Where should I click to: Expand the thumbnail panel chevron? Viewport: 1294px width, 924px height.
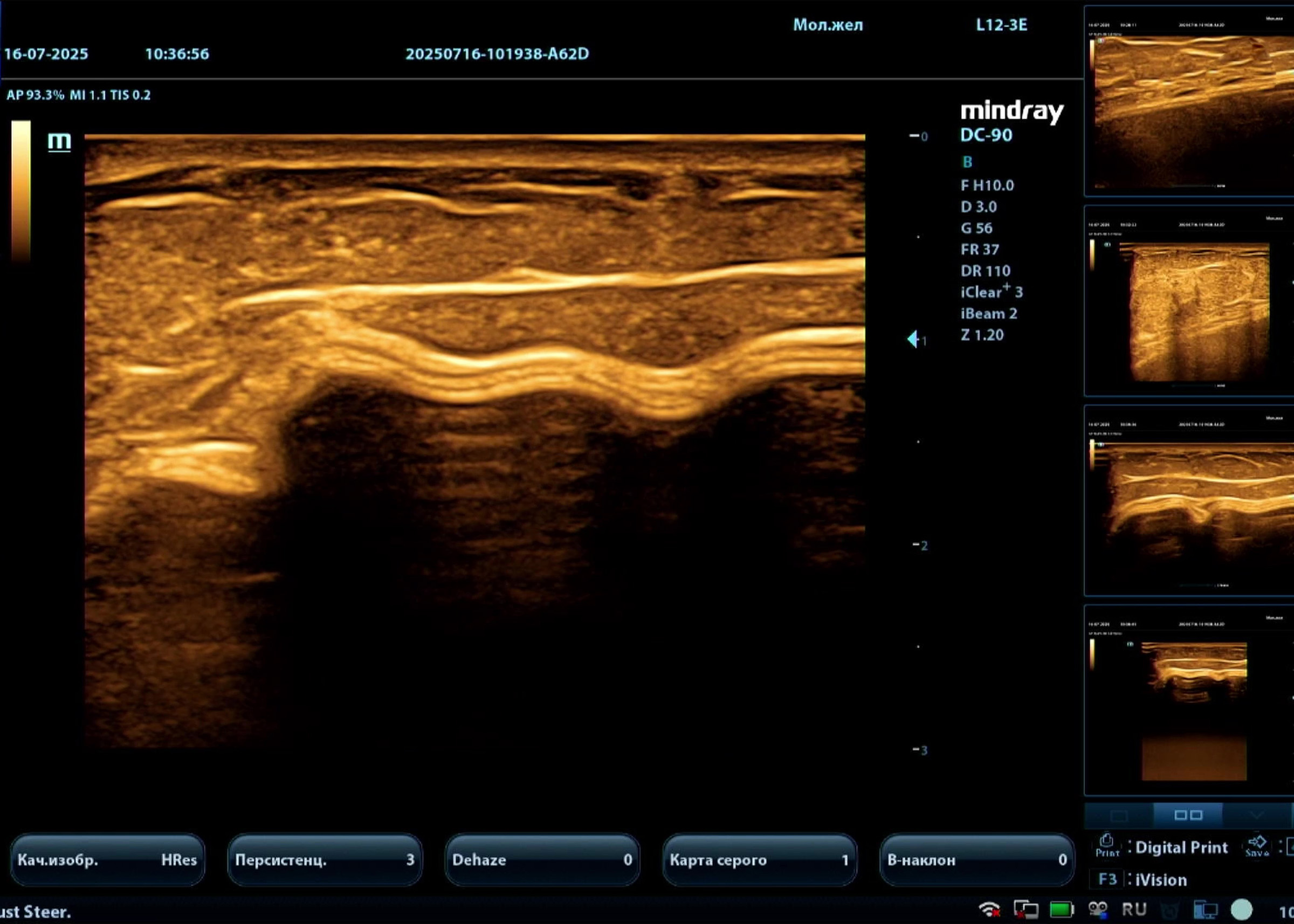coord(1256,815)
